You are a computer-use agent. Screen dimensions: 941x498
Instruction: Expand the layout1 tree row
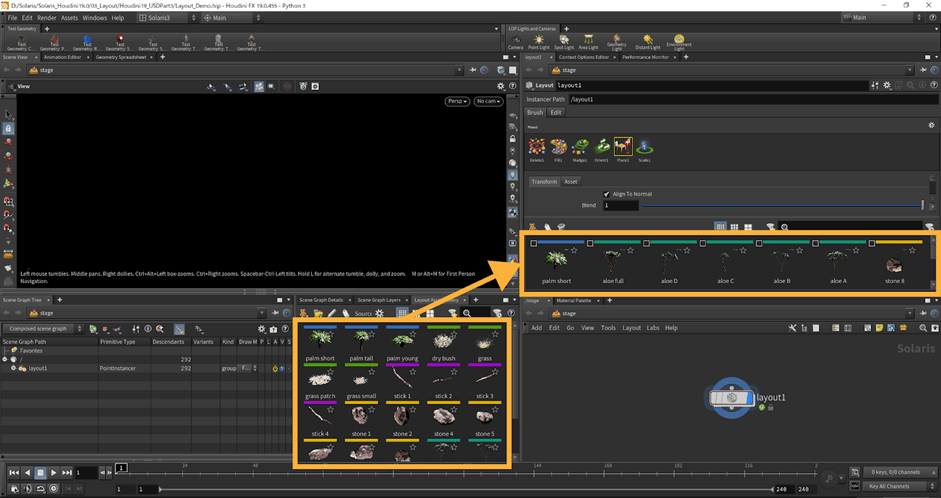pos(13,368)
